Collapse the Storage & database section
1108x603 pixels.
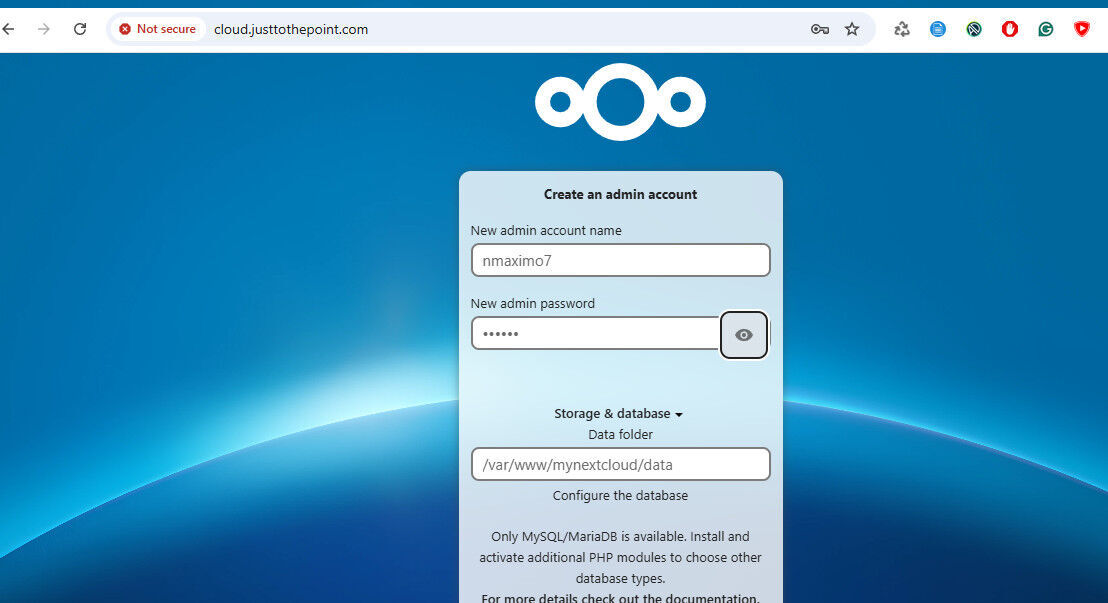(x=619, y=414)
